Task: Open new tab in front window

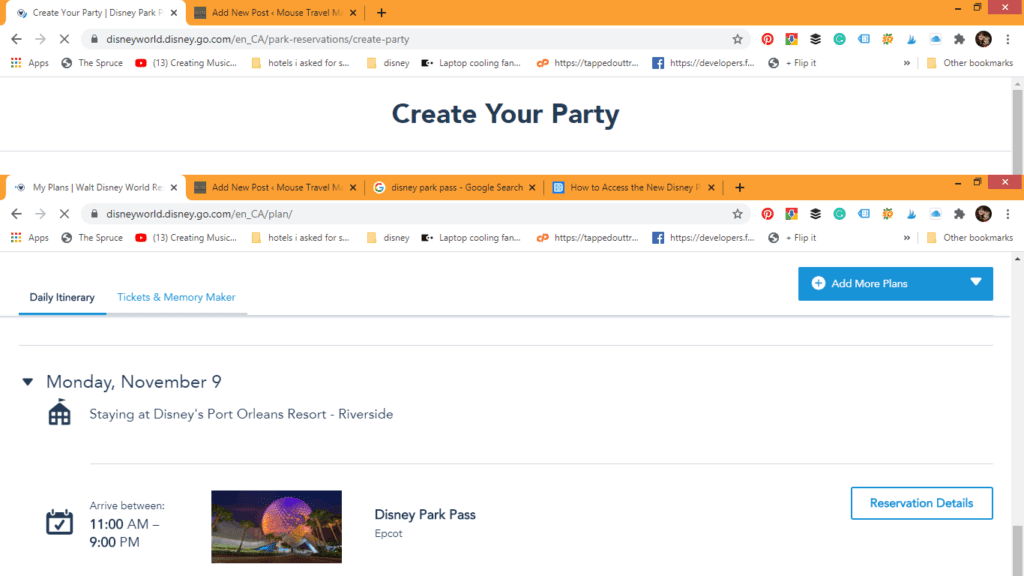Action: point(739,187)
